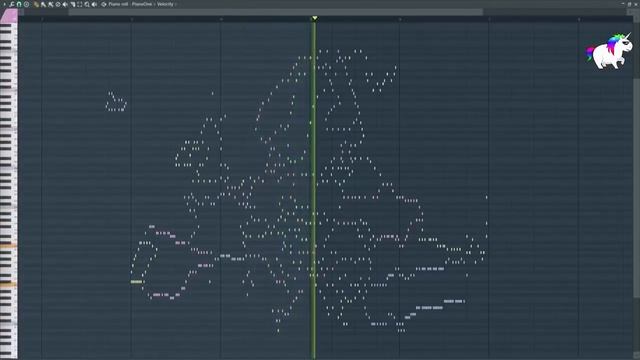Open the Velocity control dropdown
Viewport: 640px width, 360px height.
click(x=165, y=4)
